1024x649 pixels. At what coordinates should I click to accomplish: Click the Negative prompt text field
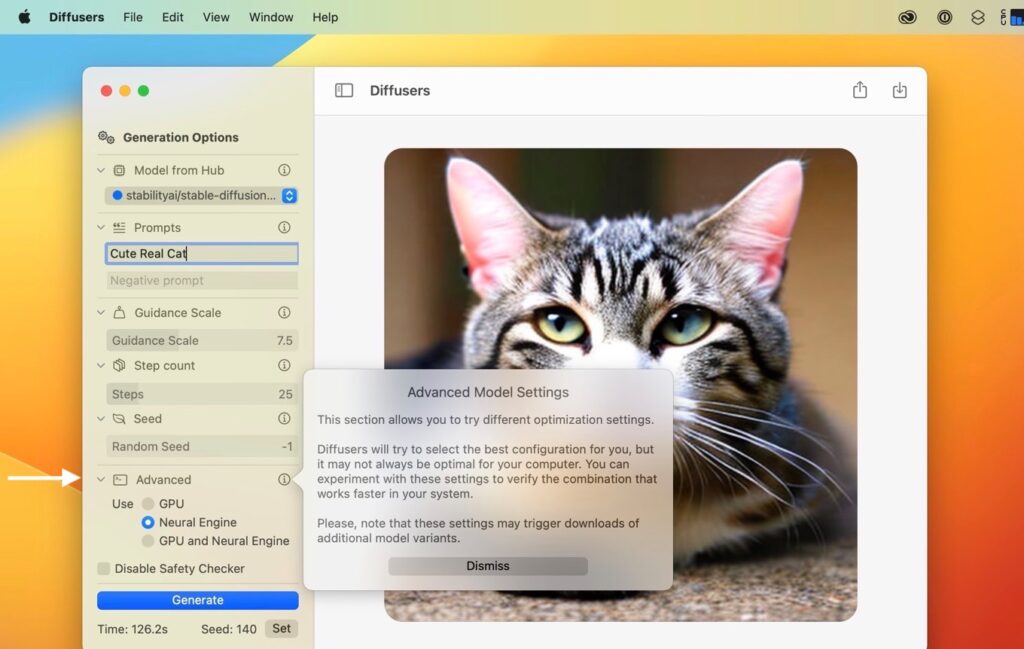[201, 281]
